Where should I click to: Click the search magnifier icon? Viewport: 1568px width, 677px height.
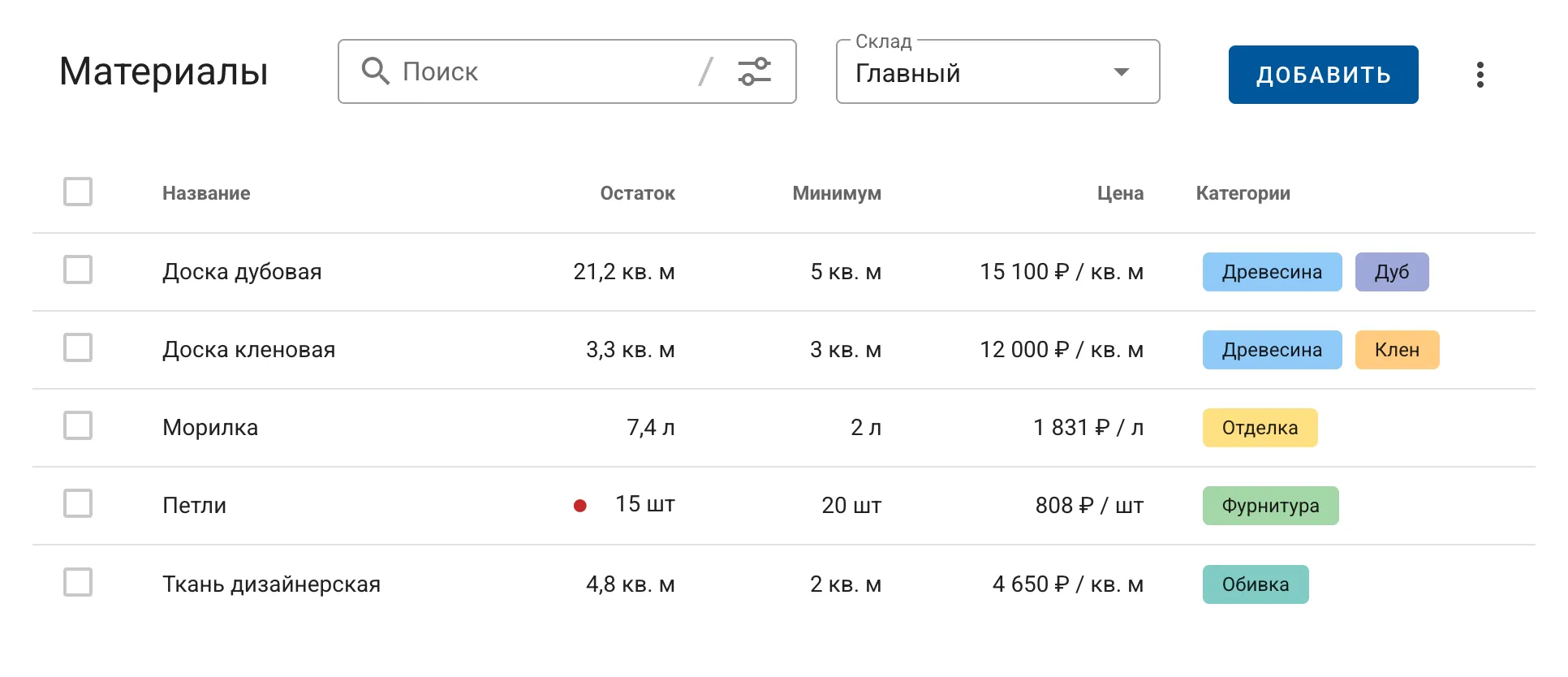[375, 71]
